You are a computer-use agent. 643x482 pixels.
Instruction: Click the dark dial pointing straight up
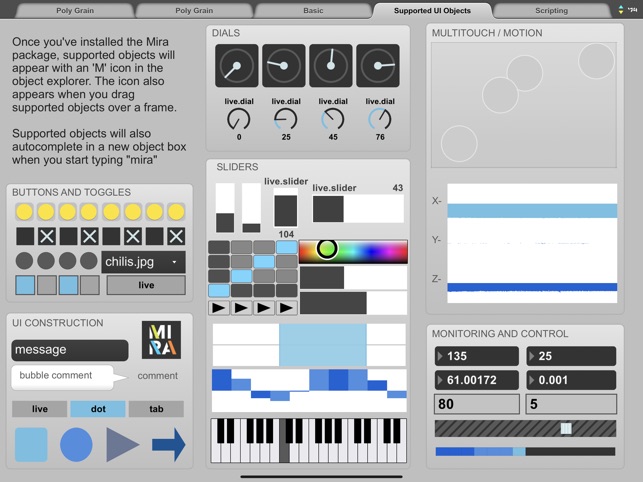click(331, 66)
